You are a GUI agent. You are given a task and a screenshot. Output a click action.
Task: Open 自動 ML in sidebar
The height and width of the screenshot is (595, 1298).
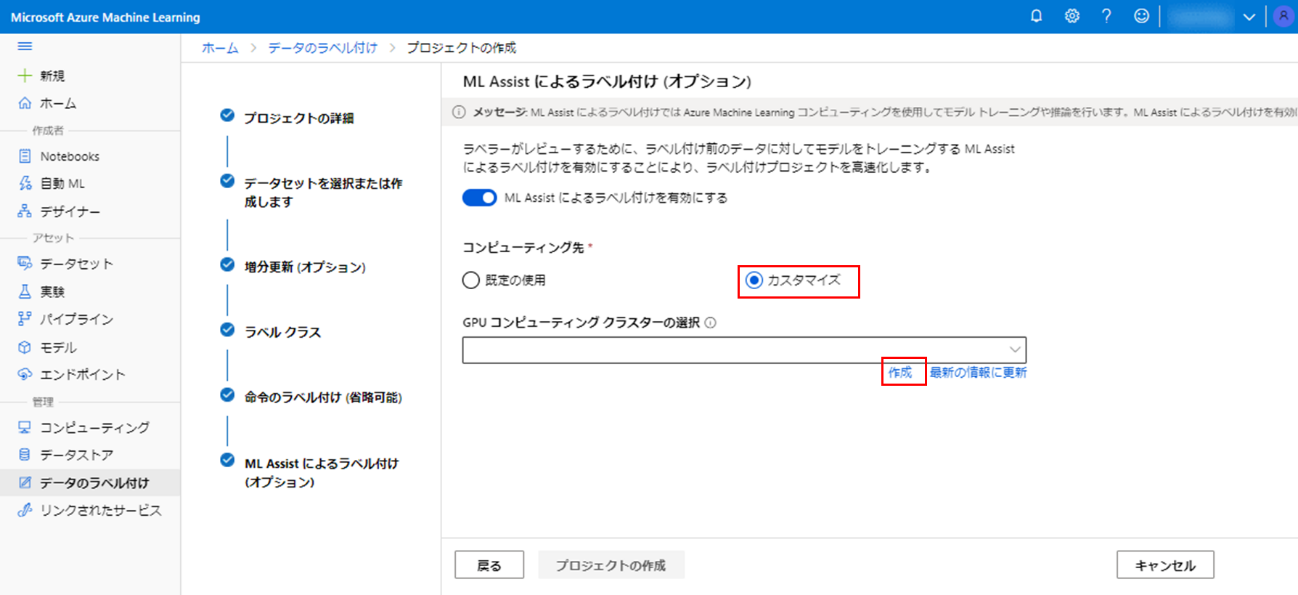click(63, 184)
